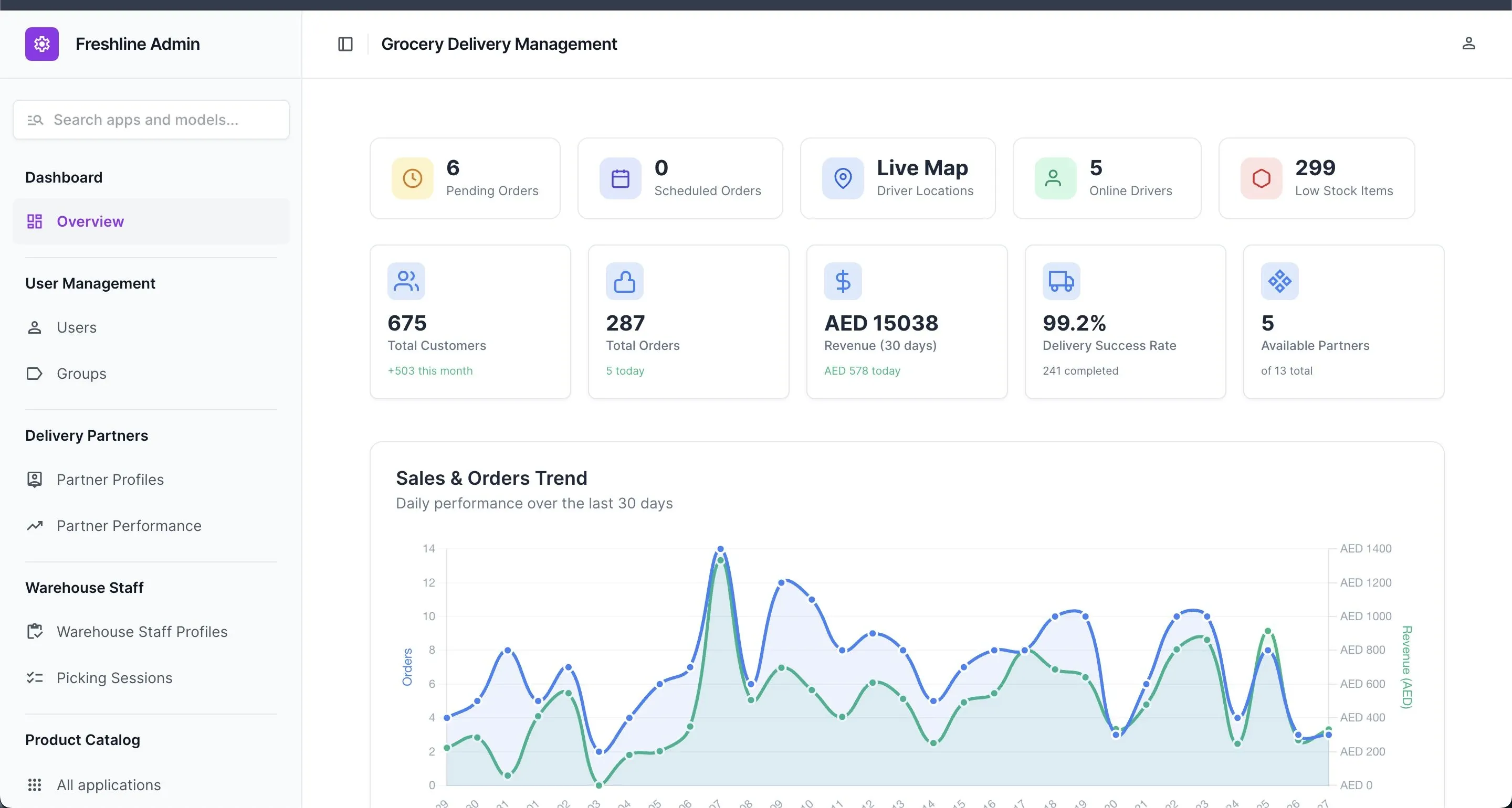Focus the Search apps and models field
This screenshot has height=808, width=1512.
pyautogui.click(x=151, y=120)
